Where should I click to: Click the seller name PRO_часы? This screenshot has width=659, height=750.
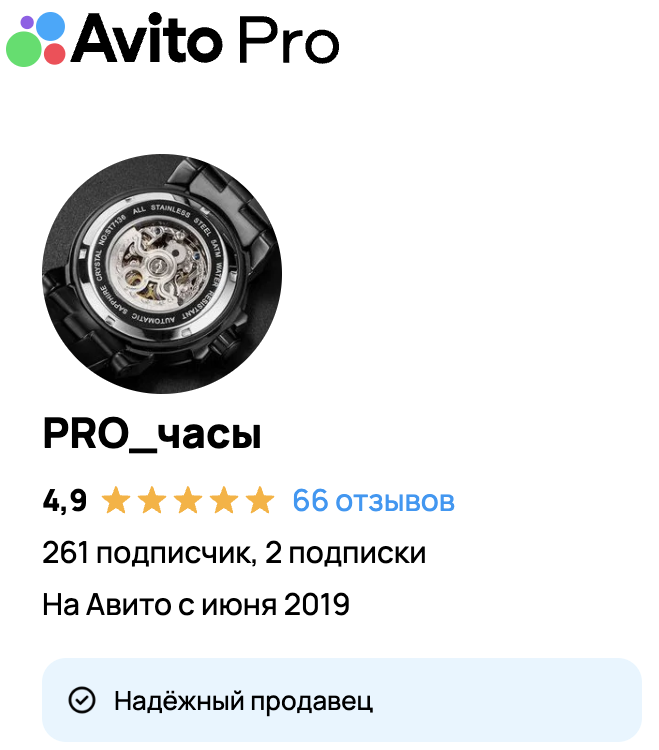tap(152, 434)
